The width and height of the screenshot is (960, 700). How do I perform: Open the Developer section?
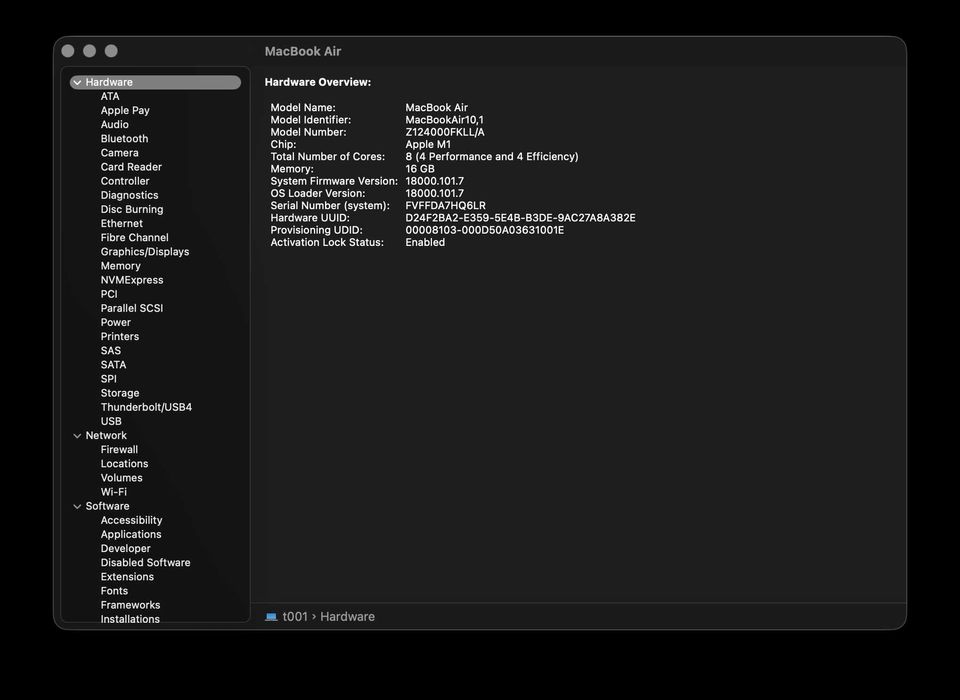[x=126, y=549]
